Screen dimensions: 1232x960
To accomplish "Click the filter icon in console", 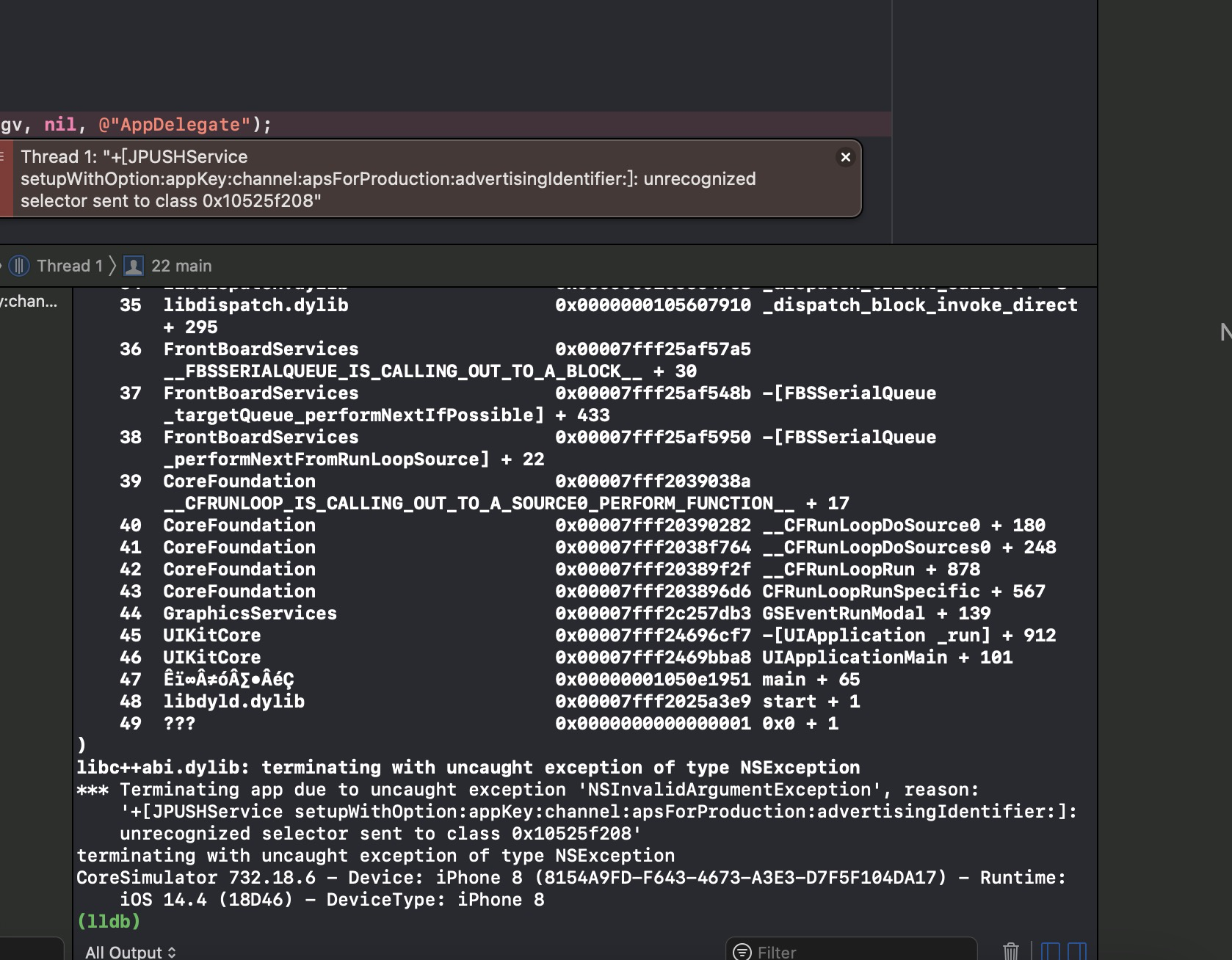I will point(742,952).
